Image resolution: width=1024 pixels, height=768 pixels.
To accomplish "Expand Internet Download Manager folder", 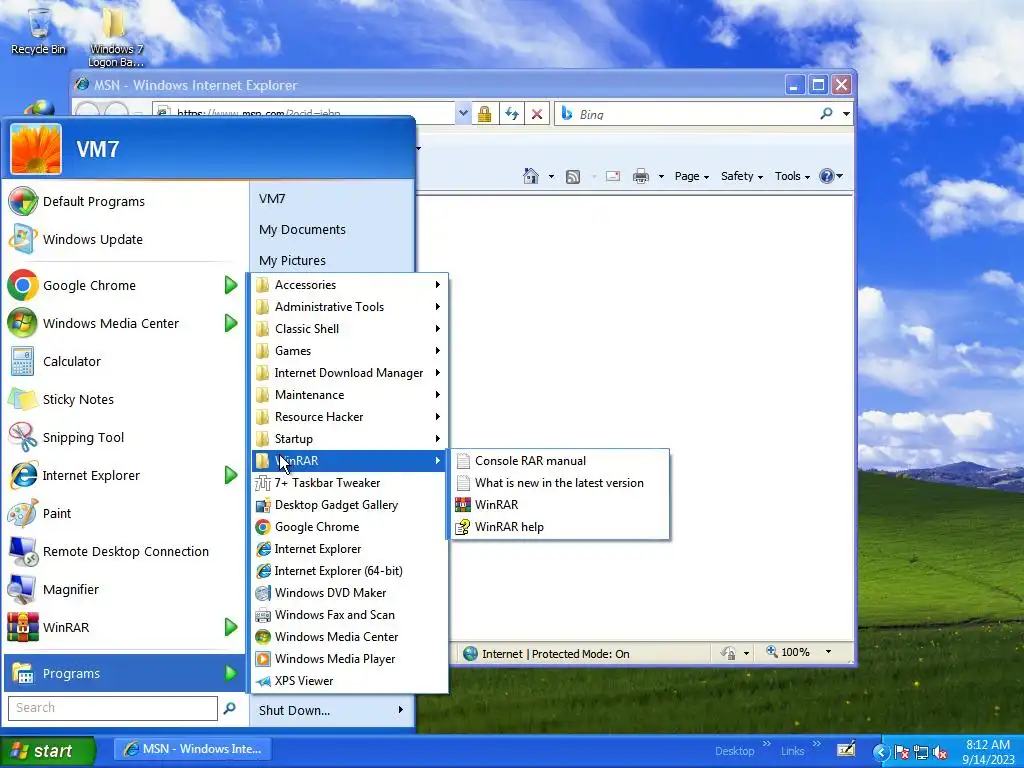I will pos(349,373).
